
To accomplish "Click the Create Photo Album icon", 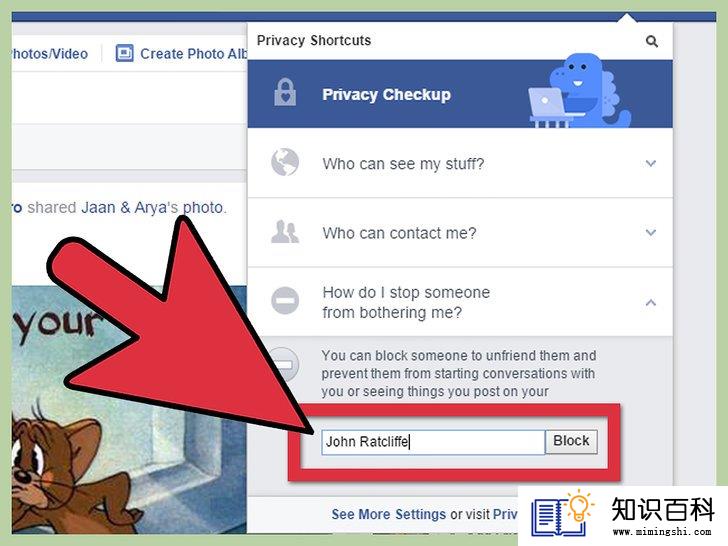I will tap(124, 53).
